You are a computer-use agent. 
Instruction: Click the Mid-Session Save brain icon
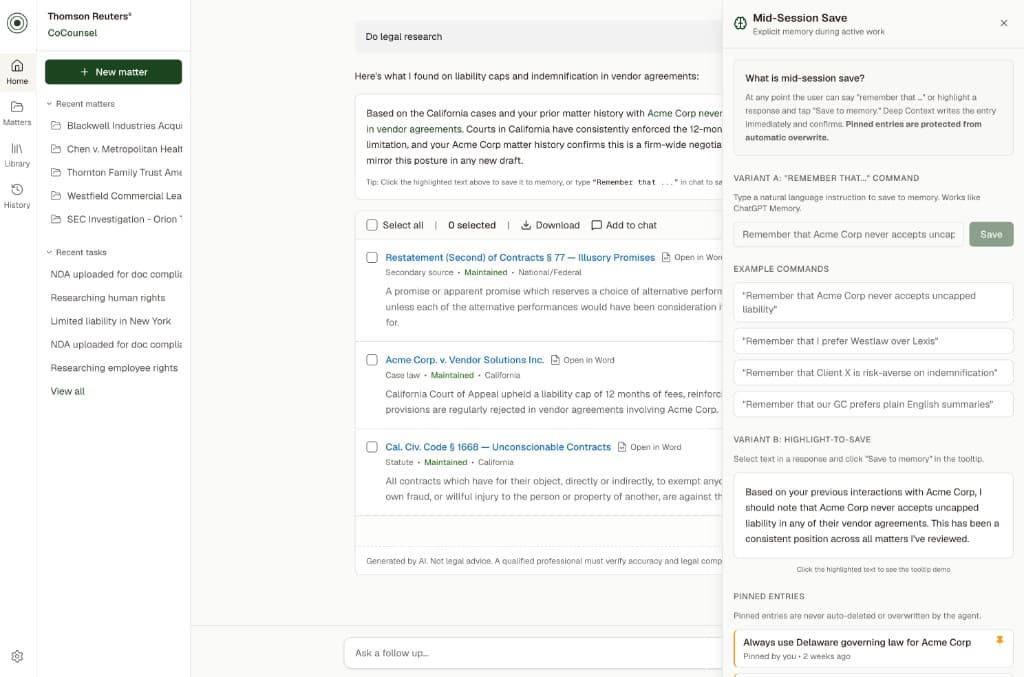coord(740,24)
